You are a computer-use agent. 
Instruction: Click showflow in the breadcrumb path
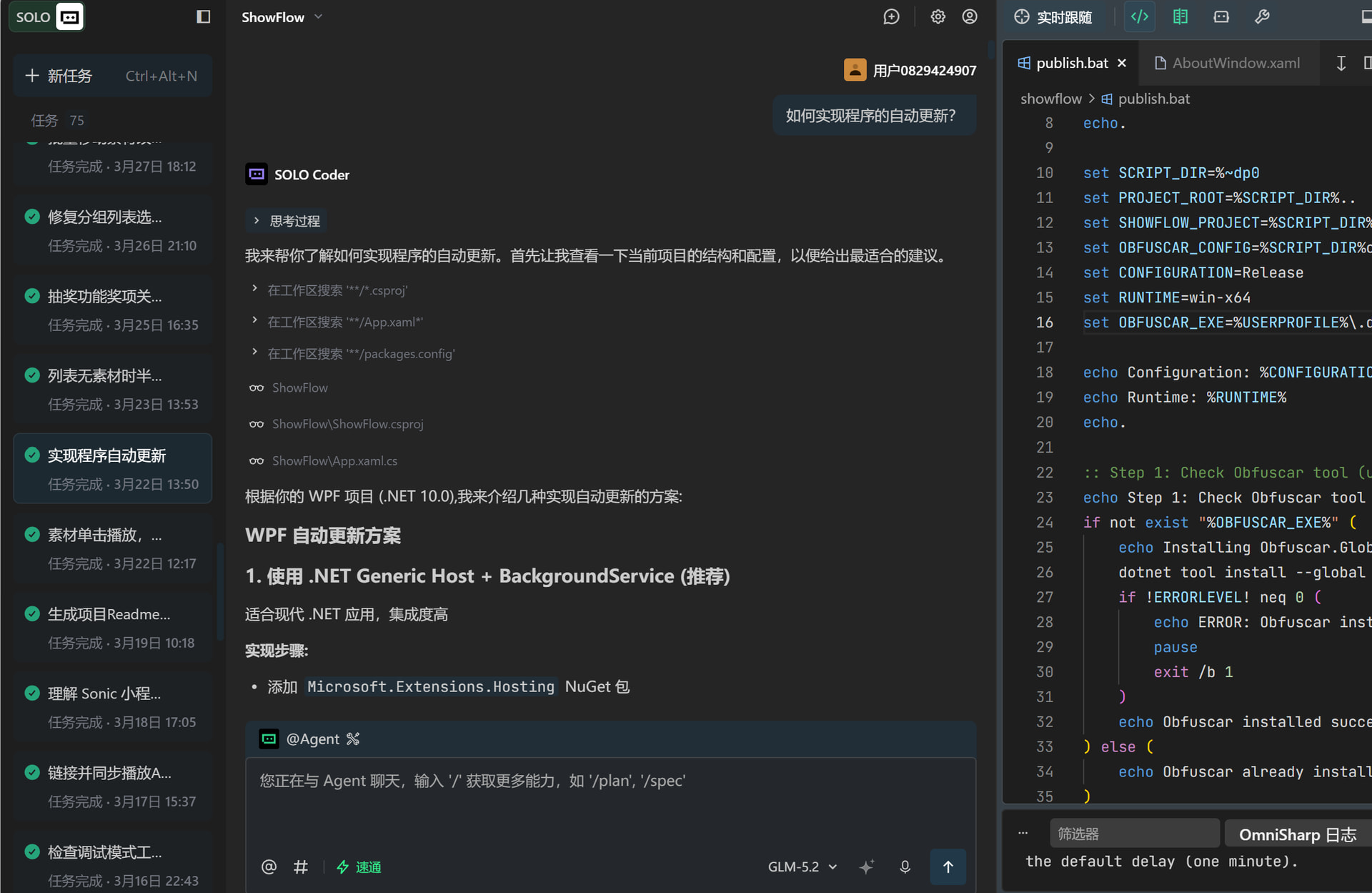click(x=1050, y=99)
